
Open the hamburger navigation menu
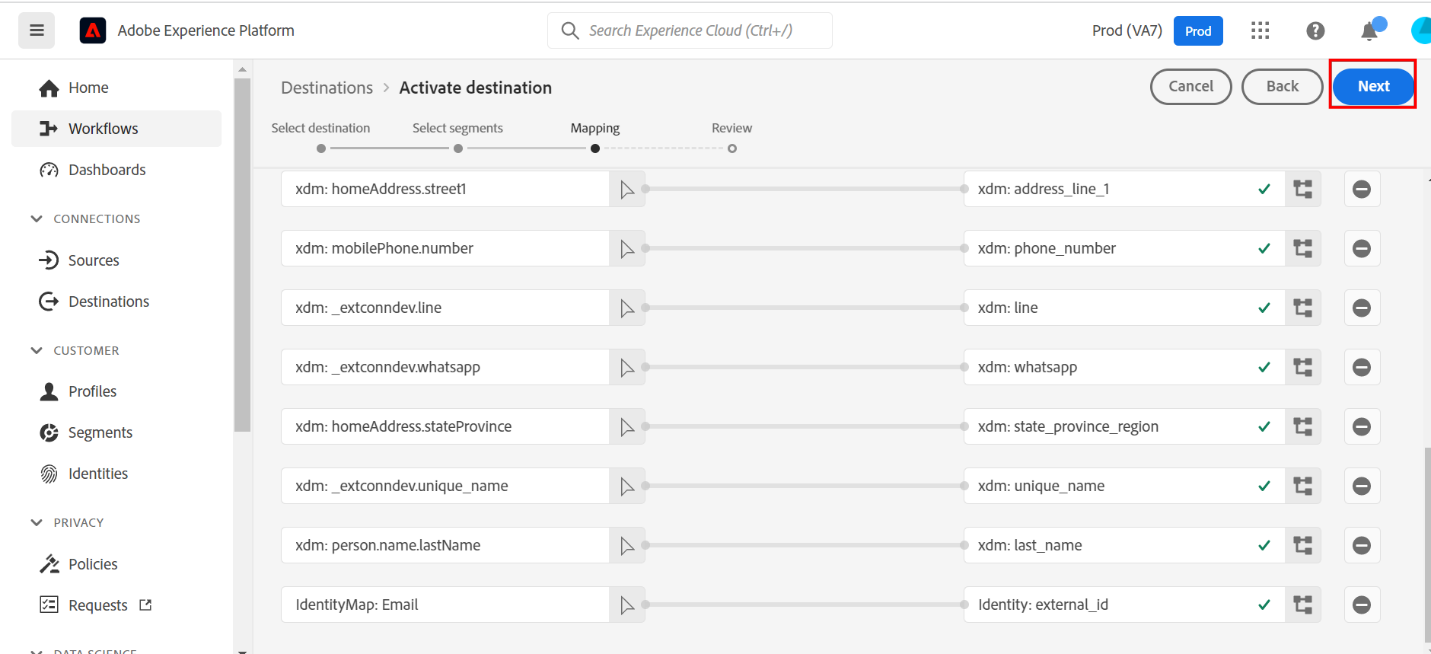pyautogui.click(x=37, y=31)
